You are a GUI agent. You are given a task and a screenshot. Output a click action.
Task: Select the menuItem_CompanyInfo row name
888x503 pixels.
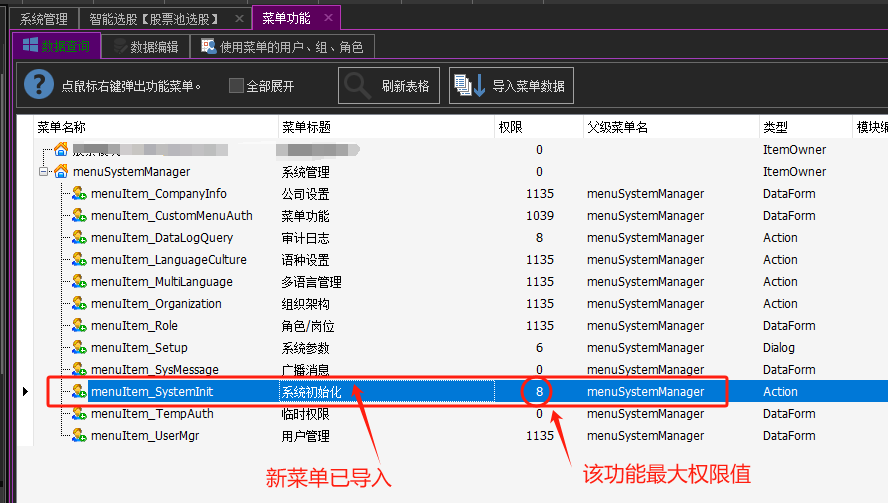click(x=159, y=194)
